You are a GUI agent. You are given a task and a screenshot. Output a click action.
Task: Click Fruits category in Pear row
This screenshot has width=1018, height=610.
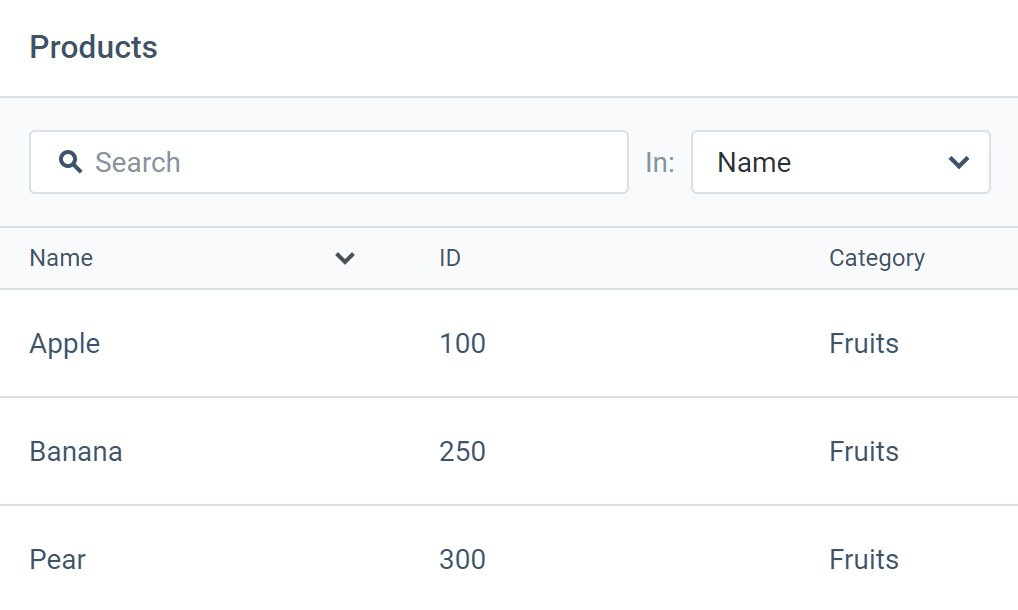pyautogui.click(x=864, y=560)
